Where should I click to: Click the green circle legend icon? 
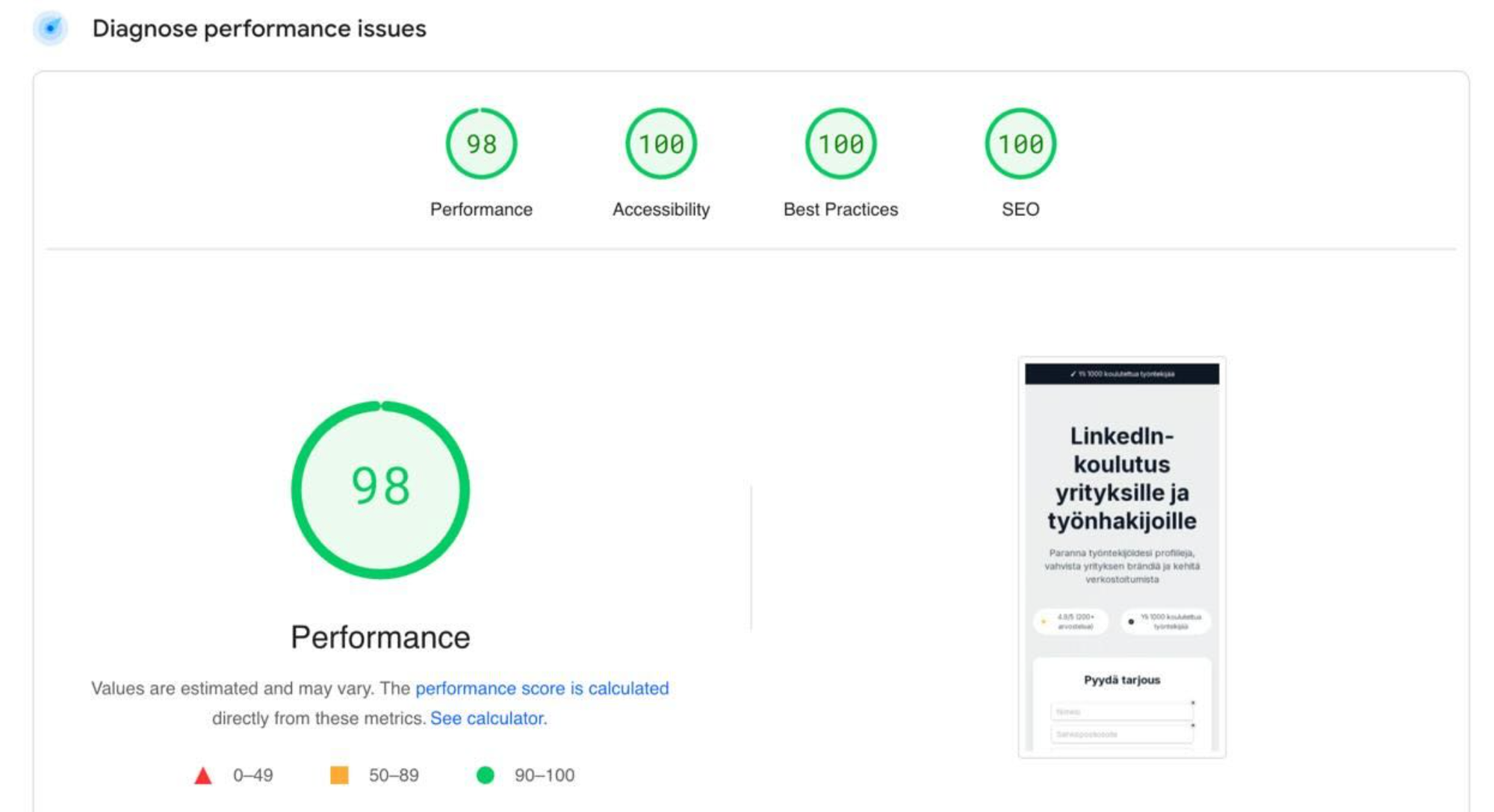click(x=485, y=775)
